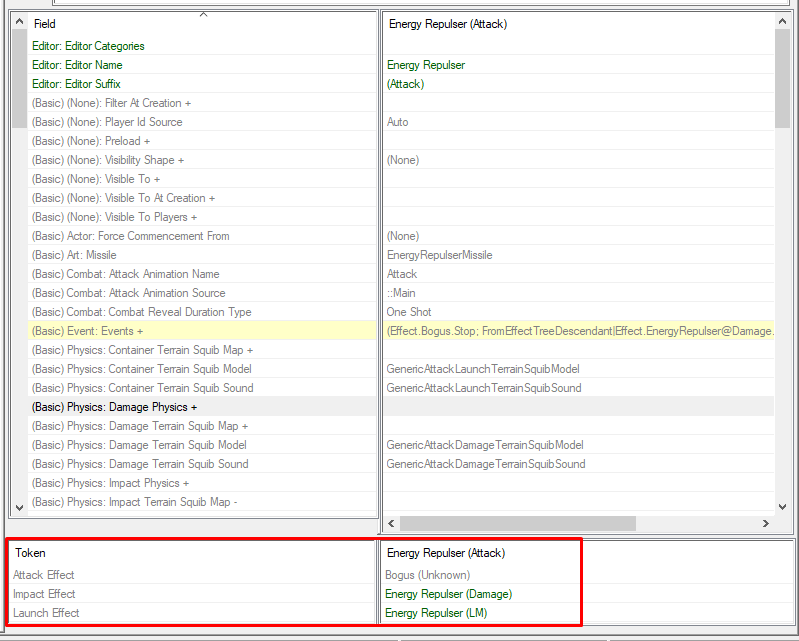Open the Energy Repulser (LM) token value
The height and width of the screenshot is (641, 799).
click(436, 613)
